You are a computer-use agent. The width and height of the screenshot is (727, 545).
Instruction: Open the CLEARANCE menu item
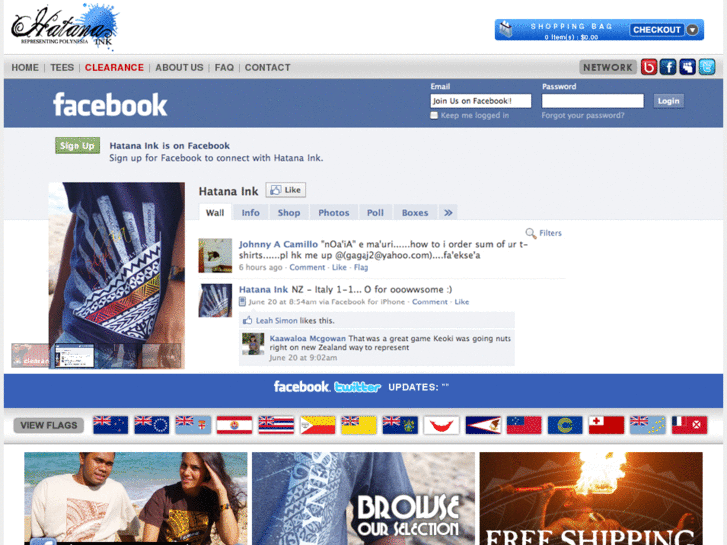tap(114, 68)
